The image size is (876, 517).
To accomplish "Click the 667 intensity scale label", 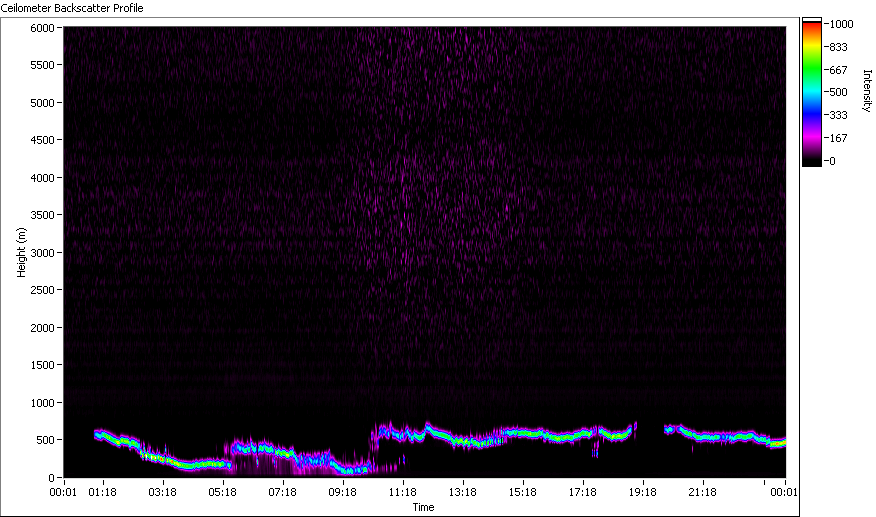I will [x=839, y=70].
